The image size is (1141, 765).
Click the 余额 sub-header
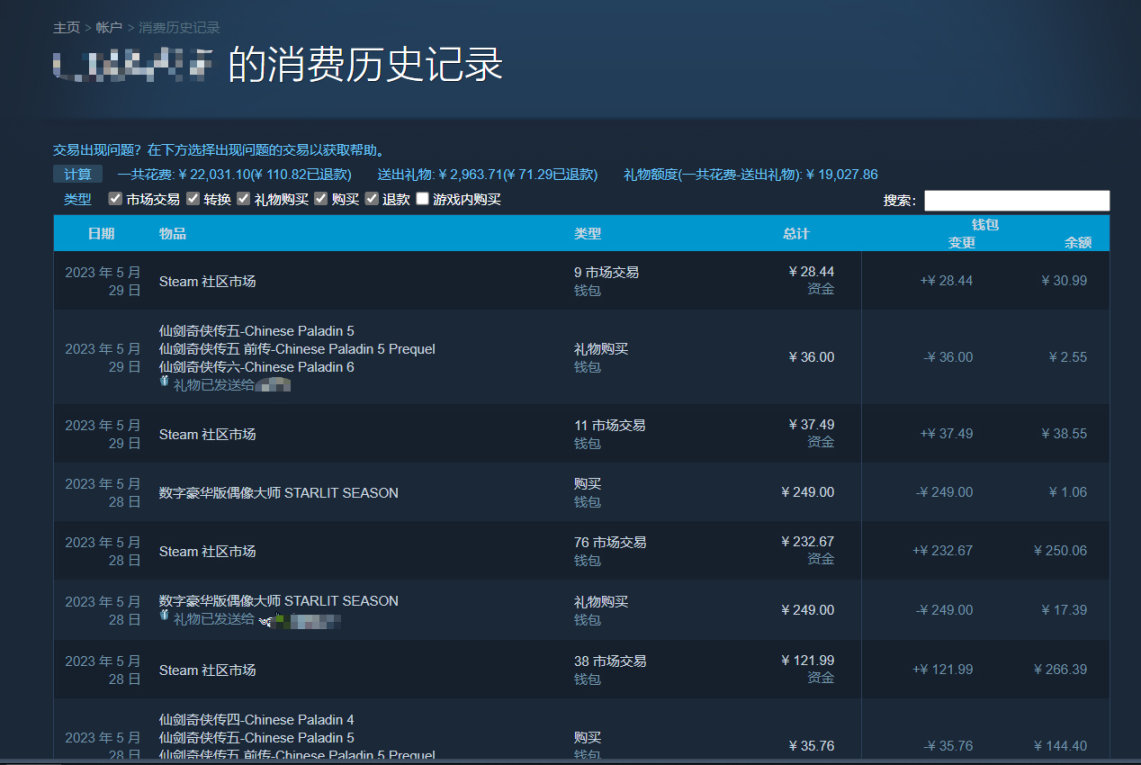(x=1078, y=242)
